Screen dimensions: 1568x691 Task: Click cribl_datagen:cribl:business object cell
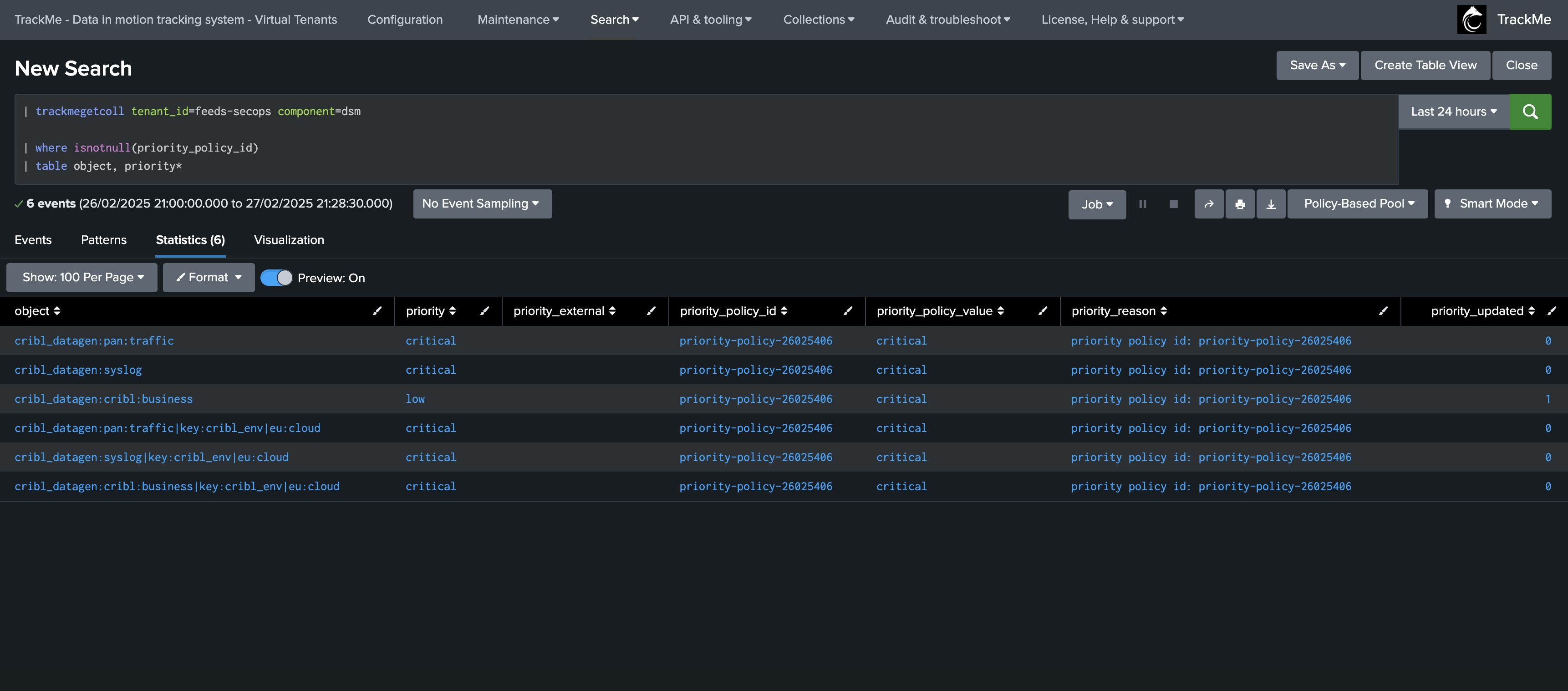click(x=103, y=399)
